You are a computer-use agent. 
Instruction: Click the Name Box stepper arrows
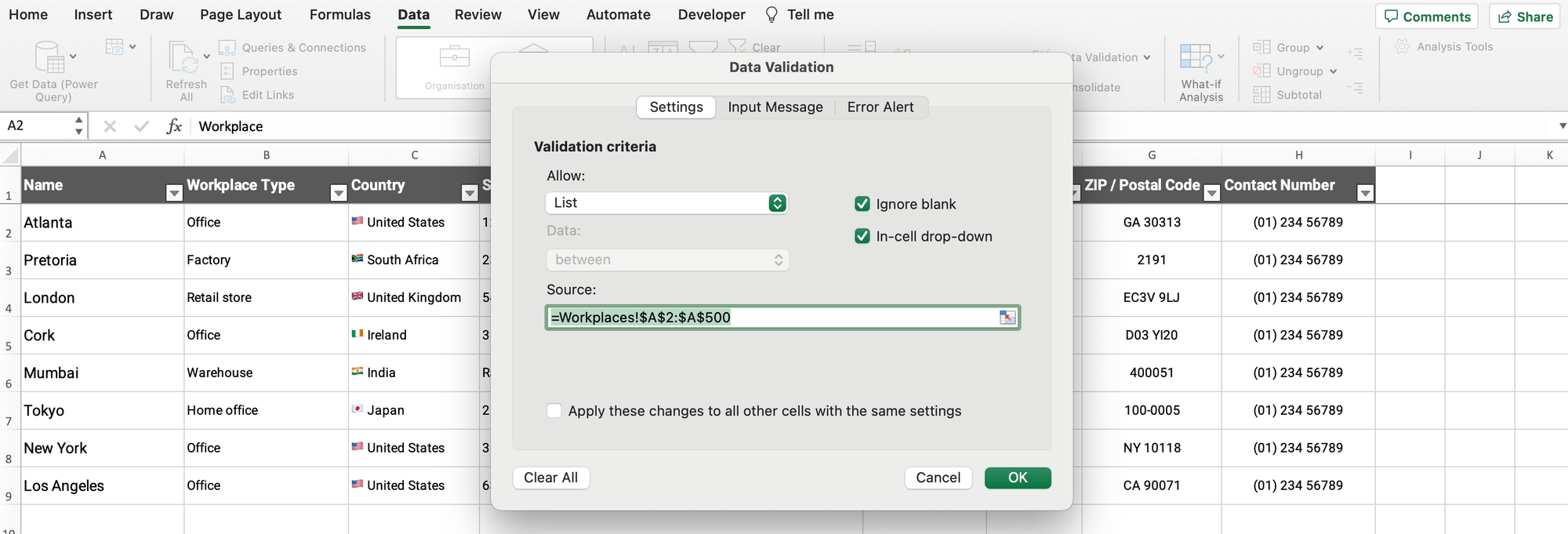point(78,125)
